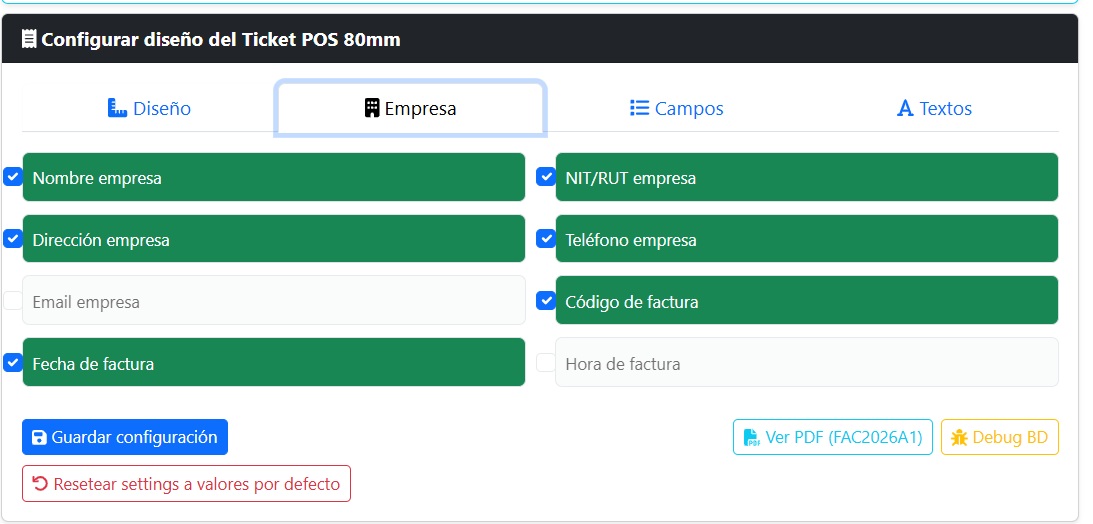Uncheck the Nombre empresa checkbox
This screenshot has height=524, width=1093.
(13, 177)
